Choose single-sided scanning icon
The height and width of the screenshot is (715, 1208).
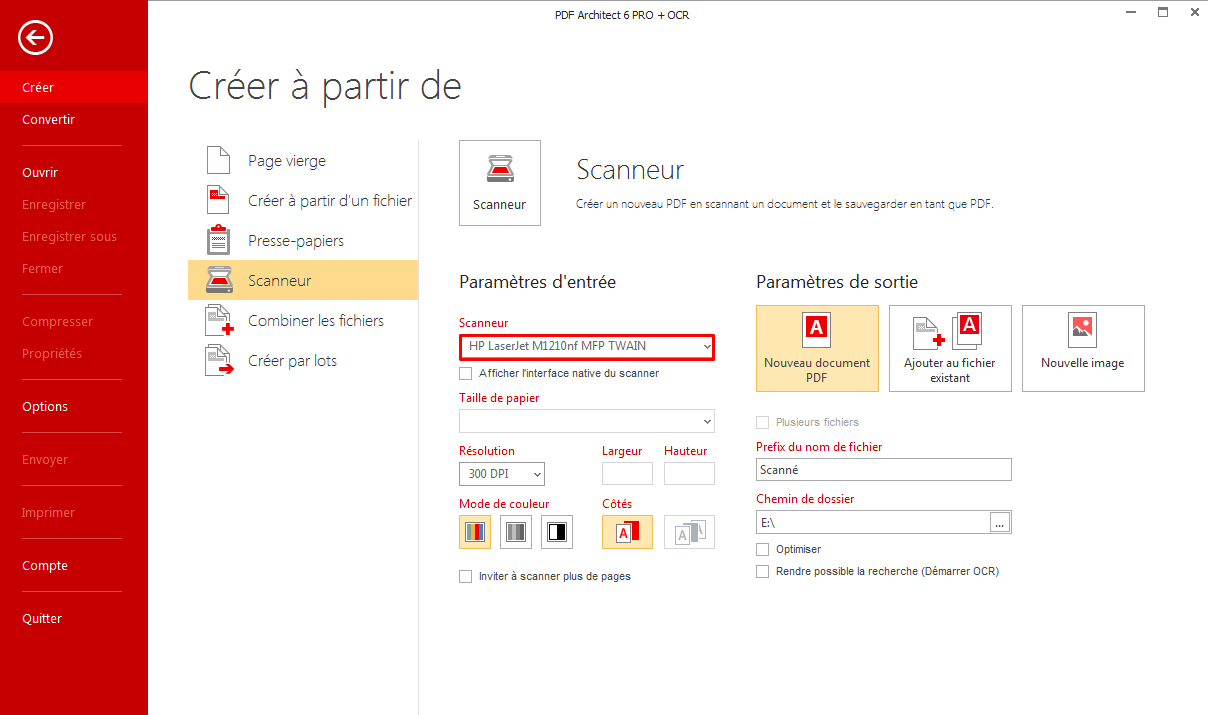pyautogui.click(x=627, y=532)
